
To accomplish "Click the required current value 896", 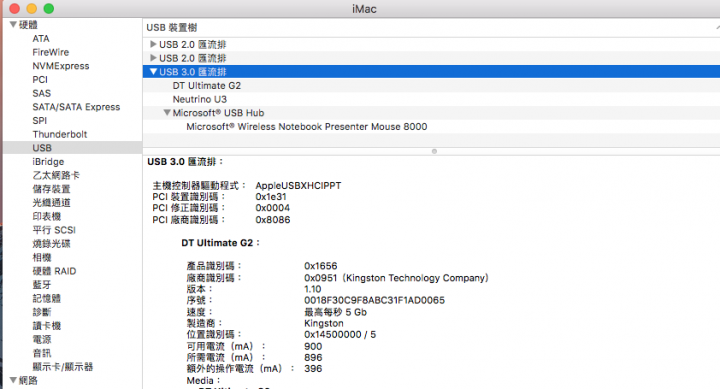I will 313,357.
